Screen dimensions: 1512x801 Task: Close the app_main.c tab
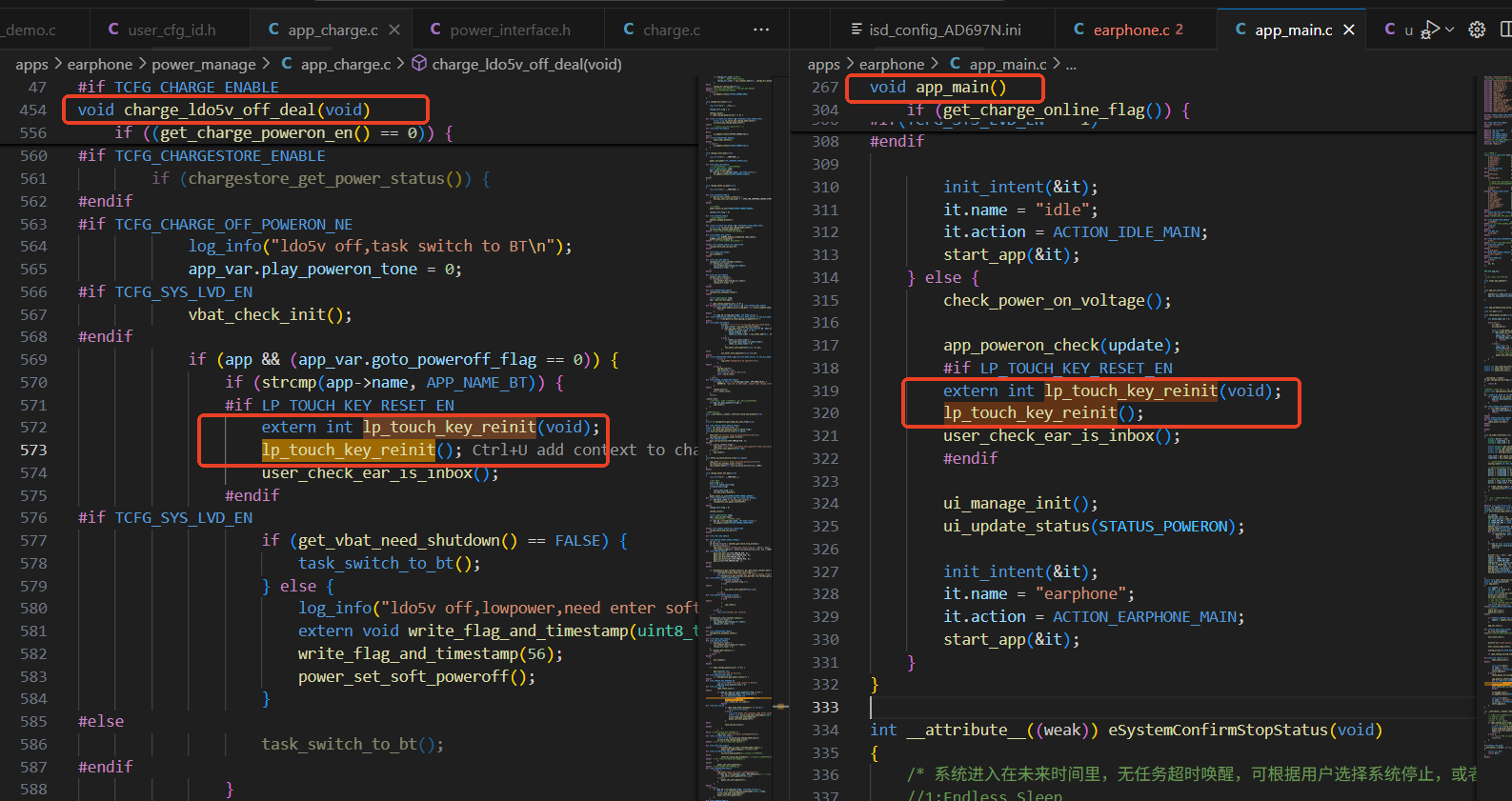click(x=1349, y=30)
